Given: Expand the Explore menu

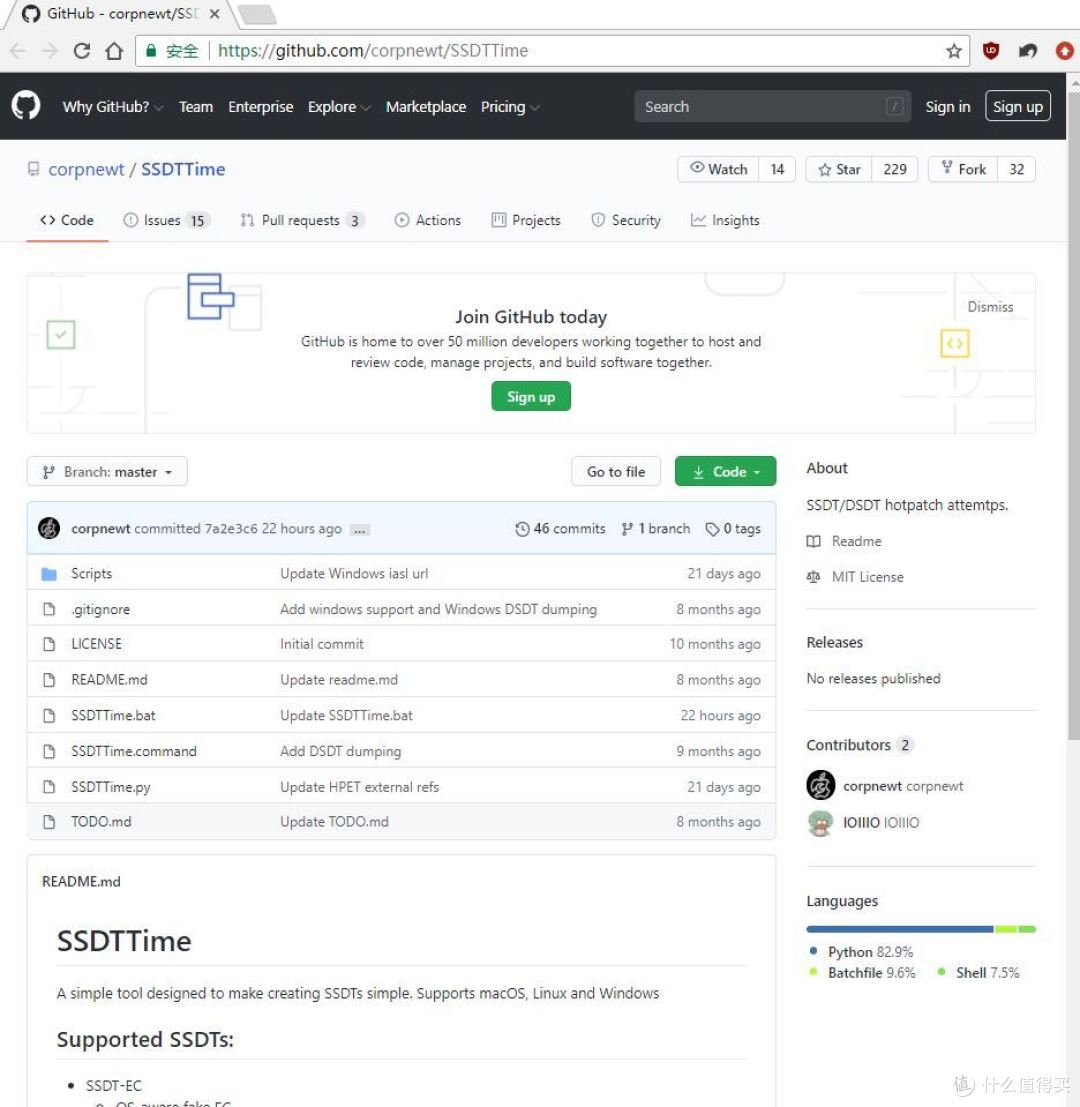Looking at the screenshot, I should click(339, 107).
